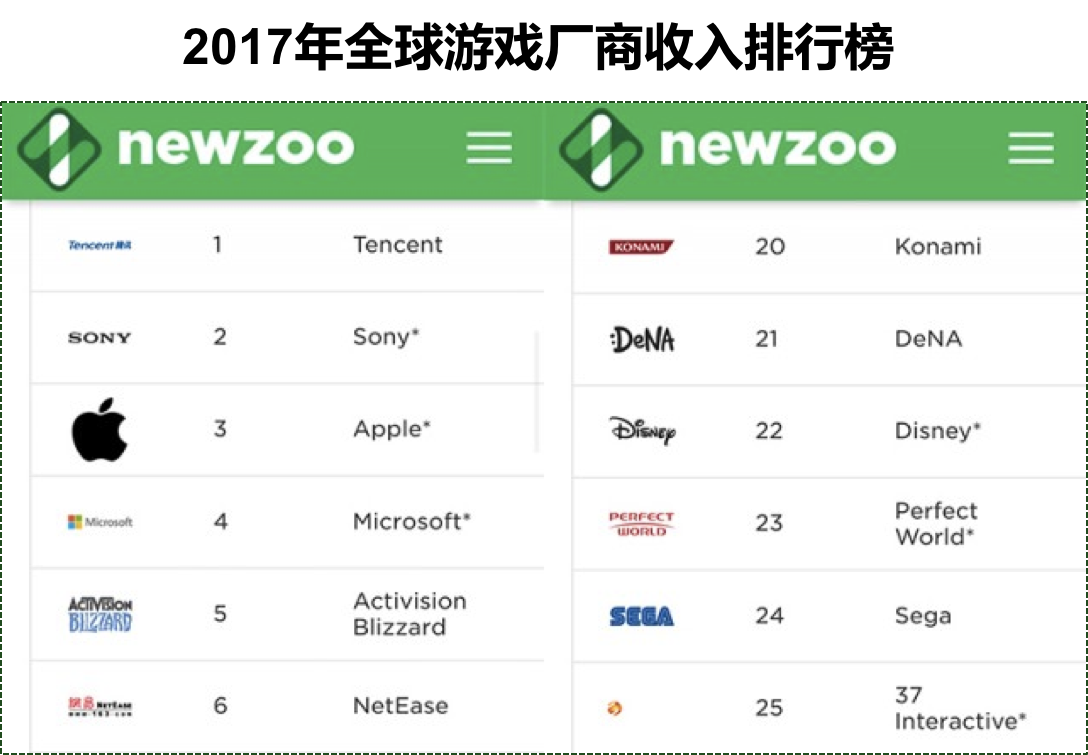
Task: Click the Tencent logo in rank 1
Action: (100, 245)
